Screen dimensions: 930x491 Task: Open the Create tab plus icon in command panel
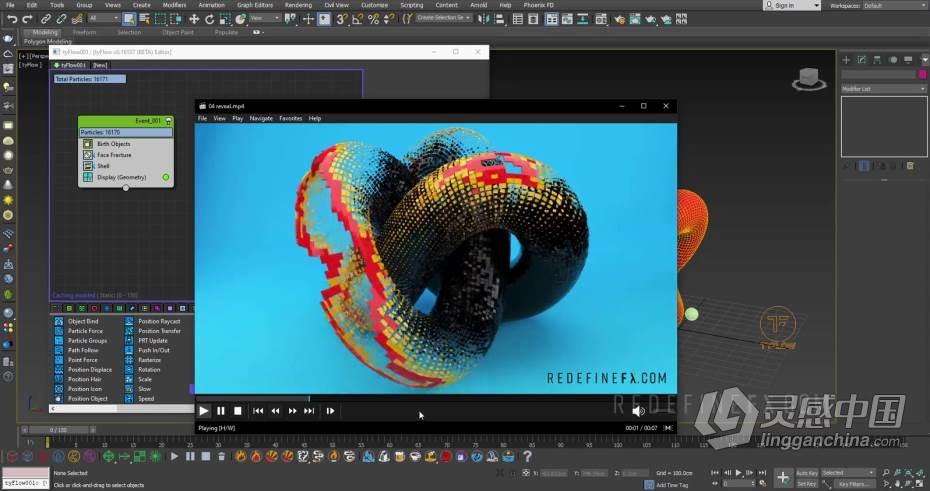[x=846, y=60]
